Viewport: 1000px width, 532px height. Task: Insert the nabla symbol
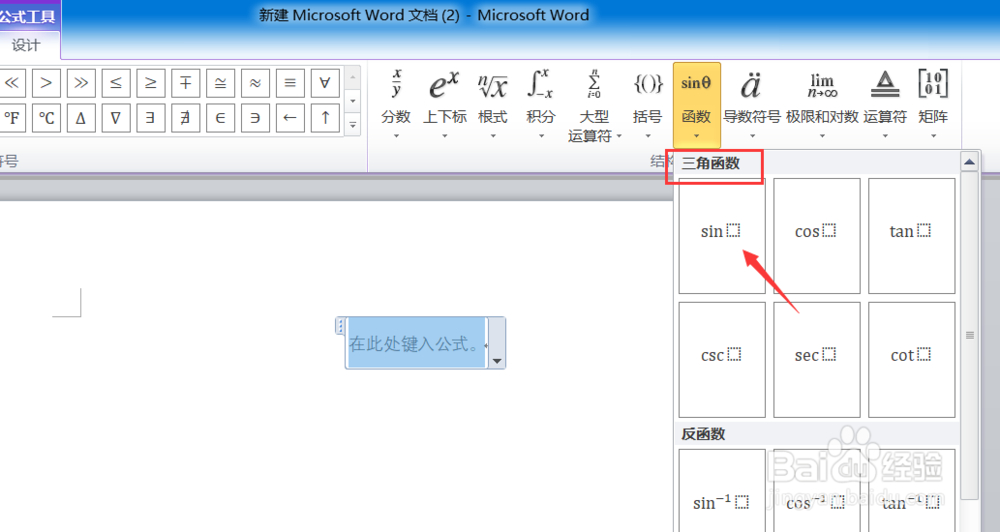tap(115, 118)
